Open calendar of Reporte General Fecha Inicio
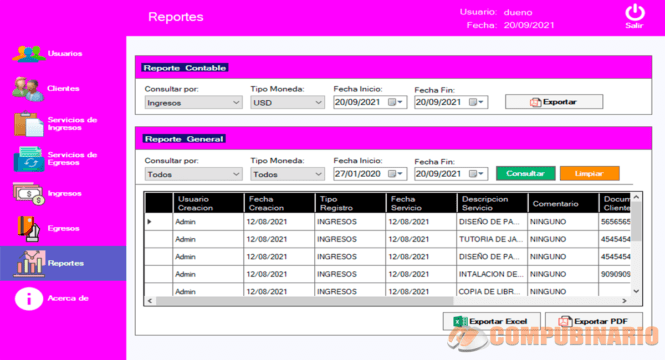This screenshot has width=665, height=360. click(396, 174)
